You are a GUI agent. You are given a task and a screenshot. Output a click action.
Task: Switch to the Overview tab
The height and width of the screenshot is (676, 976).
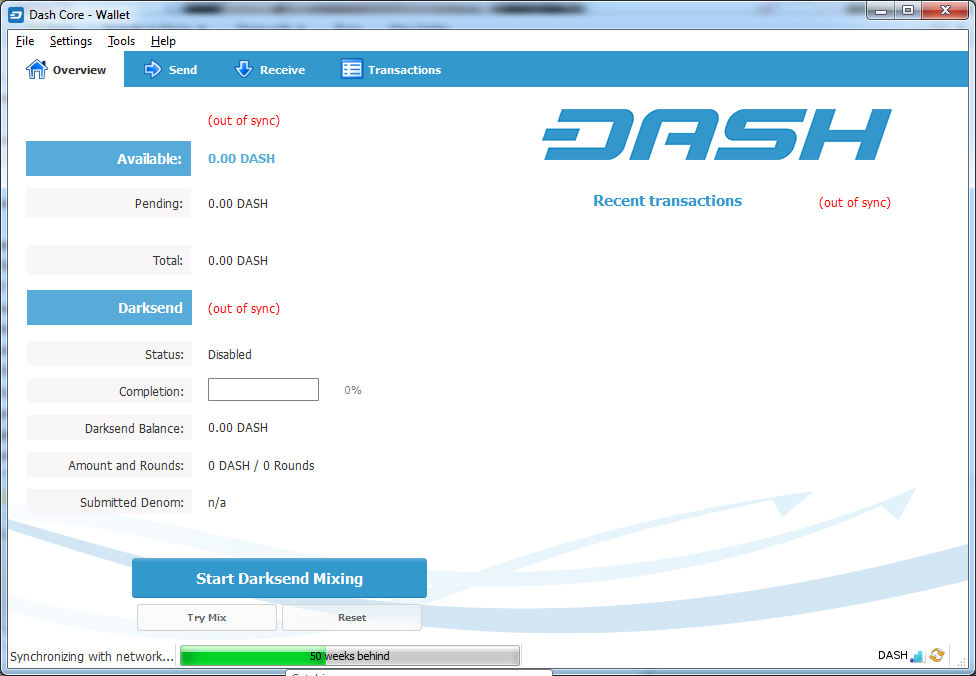[x=66, y=69]
